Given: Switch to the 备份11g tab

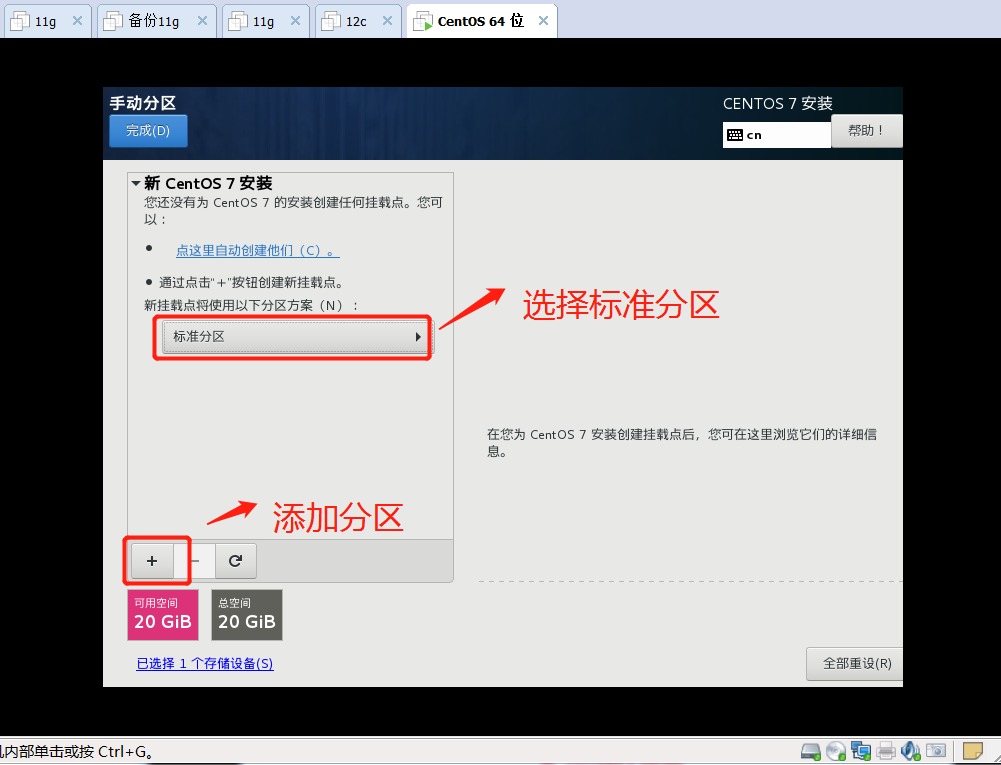Looking at the screenshot, I should [157, 21].
